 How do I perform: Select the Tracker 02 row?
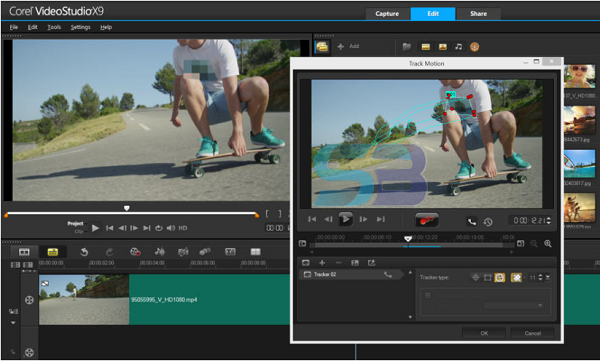(x=351, y=274)
